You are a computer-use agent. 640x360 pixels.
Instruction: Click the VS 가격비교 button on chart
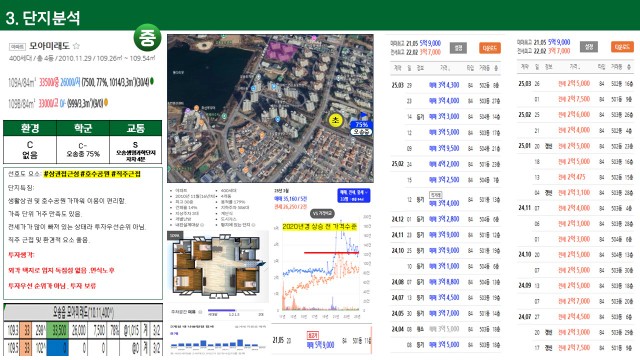coord(322,213)
